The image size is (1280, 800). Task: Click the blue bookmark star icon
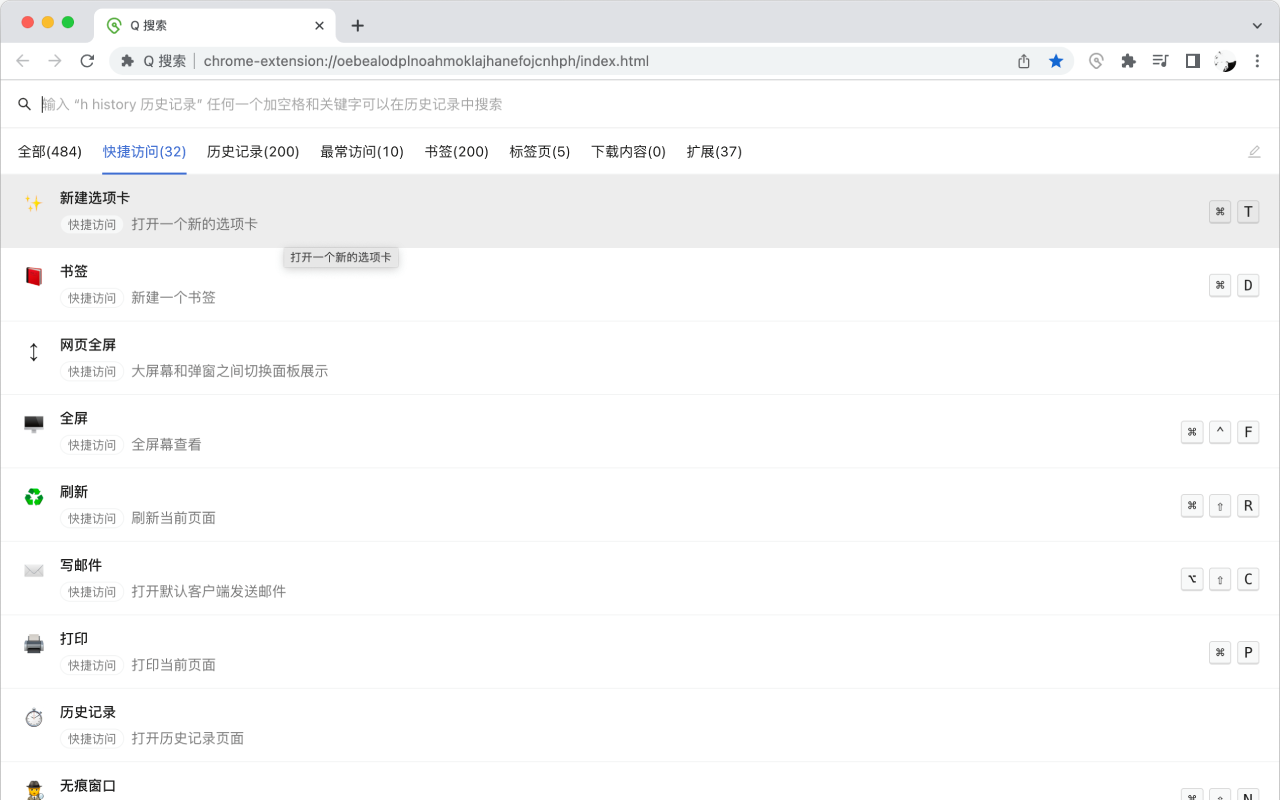coord(1056,61)
